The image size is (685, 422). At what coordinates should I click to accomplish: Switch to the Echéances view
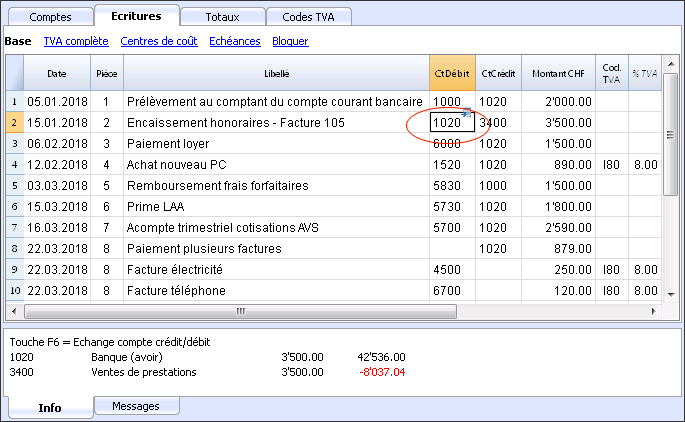tap(234, 41)
